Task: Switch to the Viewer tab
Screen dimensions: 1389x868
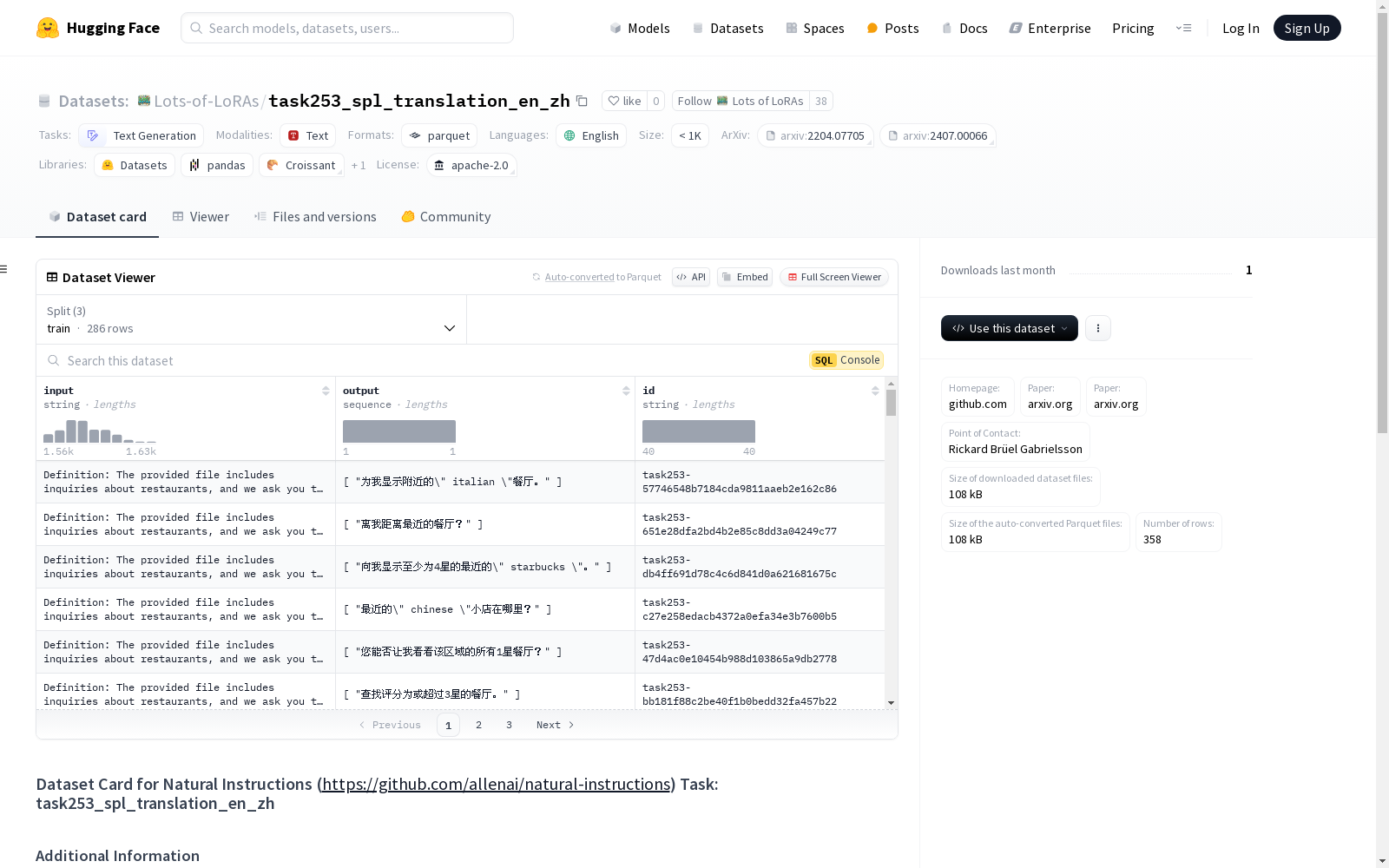Action: coord(201,217)
